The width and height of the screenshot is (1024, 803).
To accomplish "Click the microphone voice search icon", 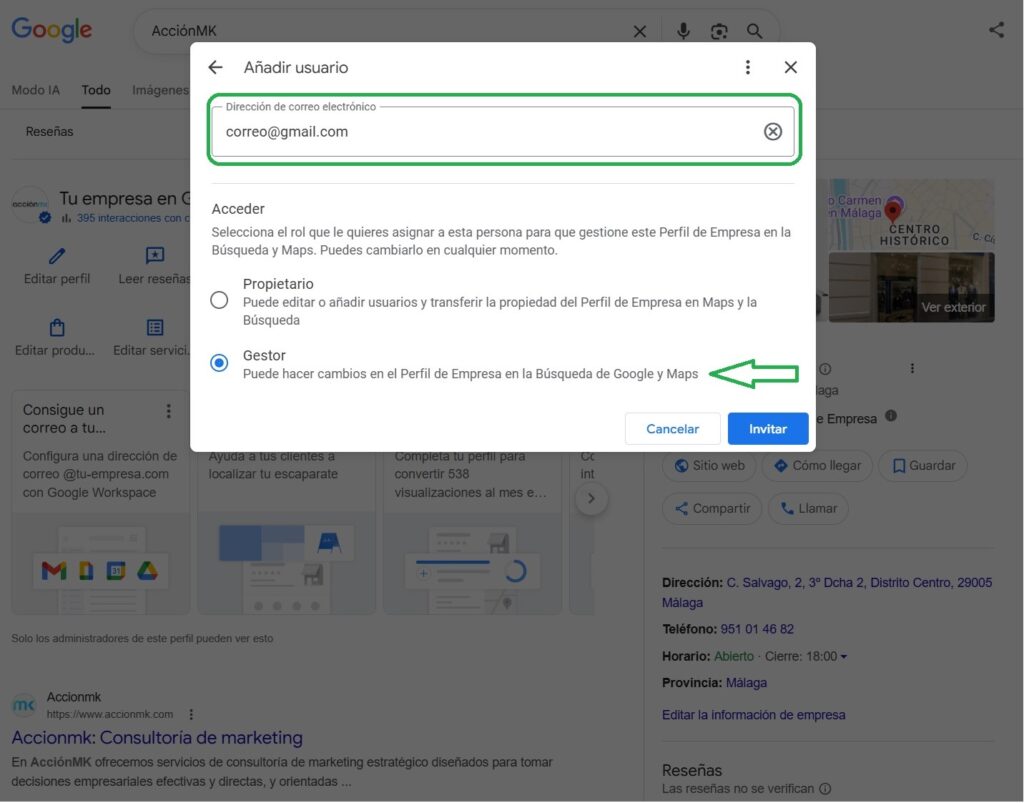I will [x=683, y=32].
